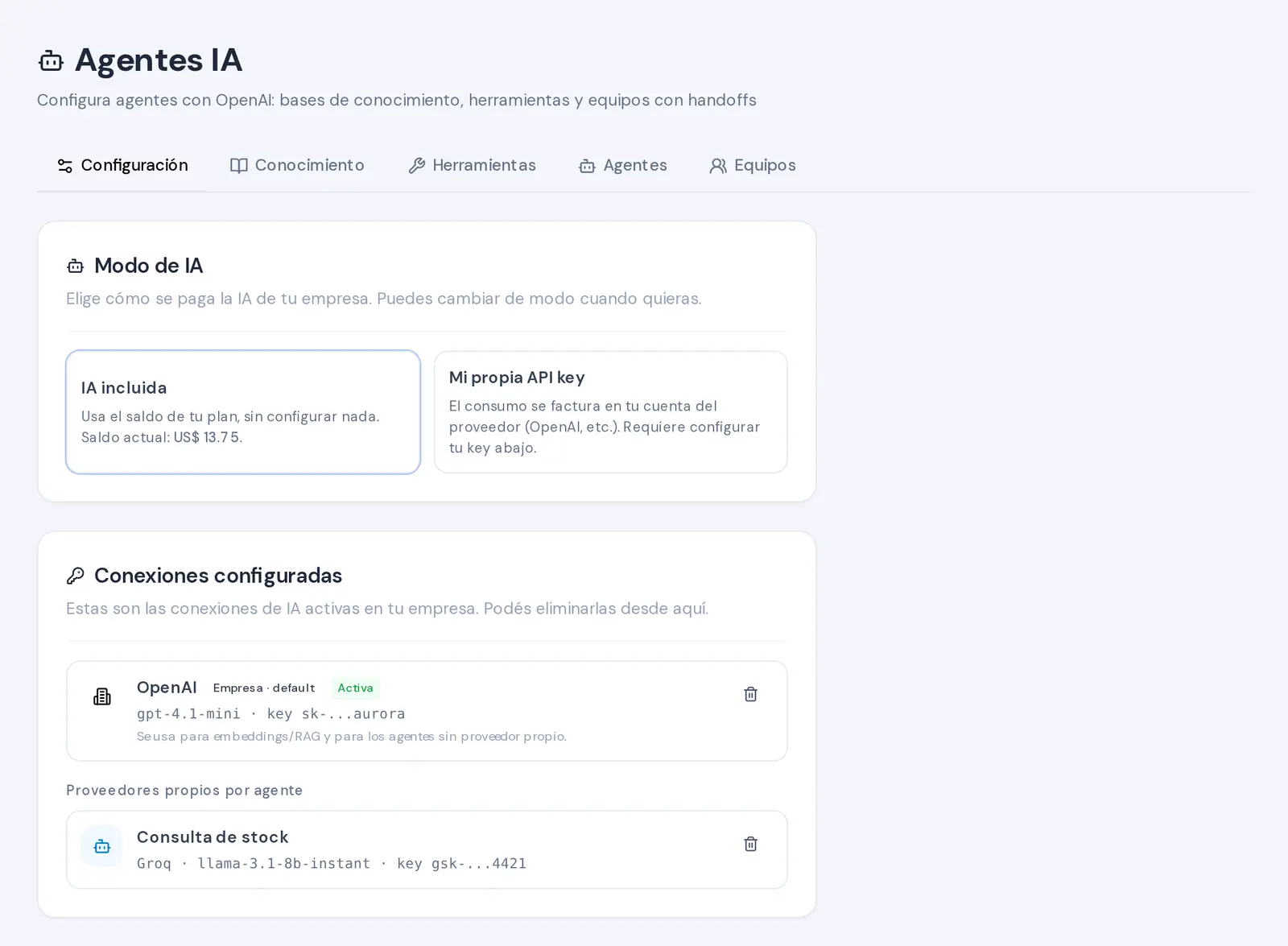Image resolution: width=1288 pixels, height=946 pixels.
Task: Click the wrench icon on Herramientas tab
Action: [x=416, y=166]
